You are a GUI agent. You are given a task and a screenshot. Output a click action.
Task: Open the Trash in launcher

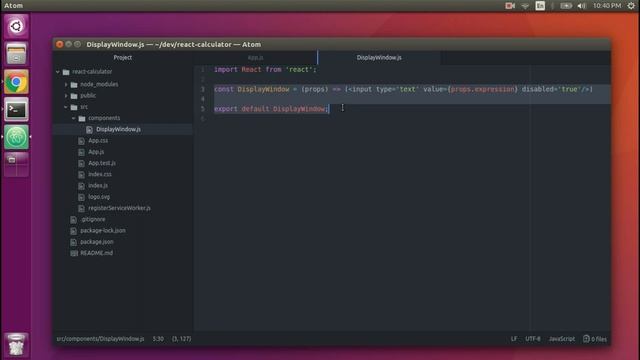pos(16,344)
